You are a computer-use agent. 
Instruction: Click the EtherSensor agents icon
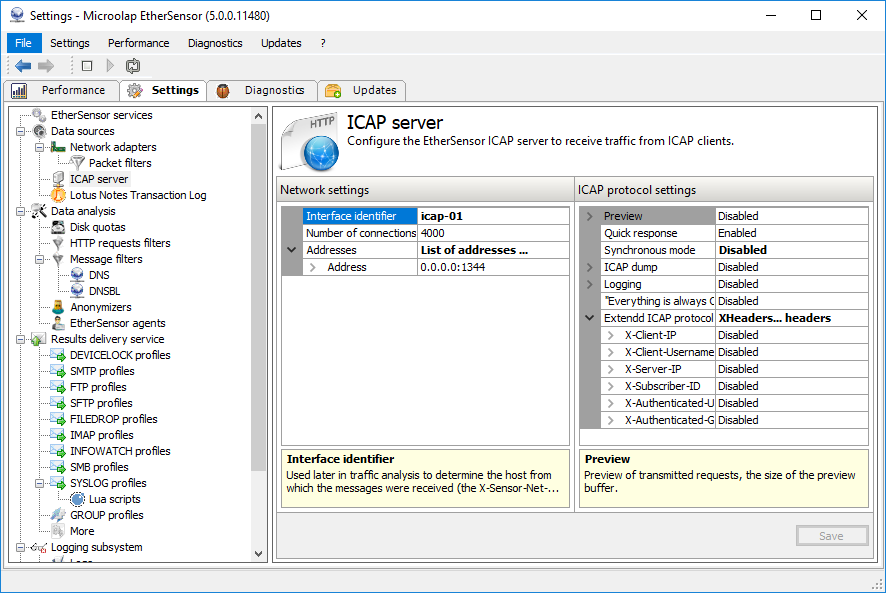(x=58, y=323)
